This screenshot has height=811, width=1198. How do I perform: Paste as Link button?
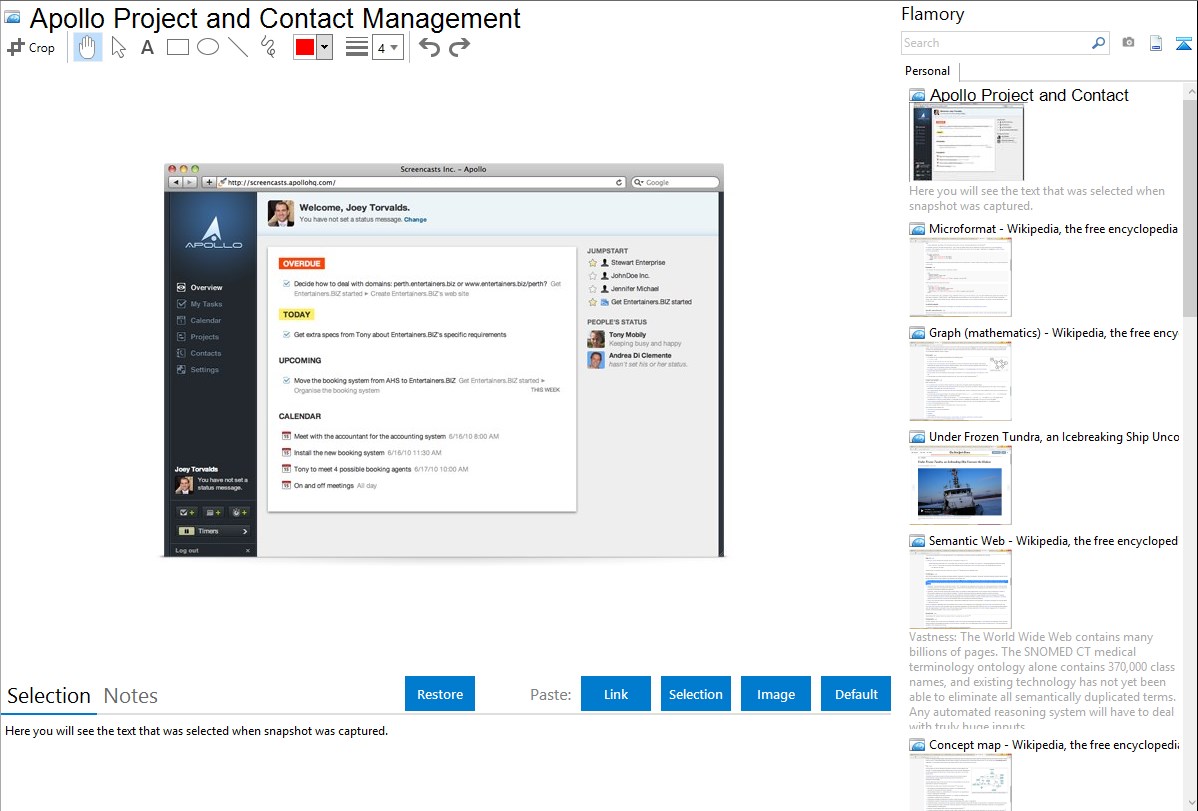point(616,694)
